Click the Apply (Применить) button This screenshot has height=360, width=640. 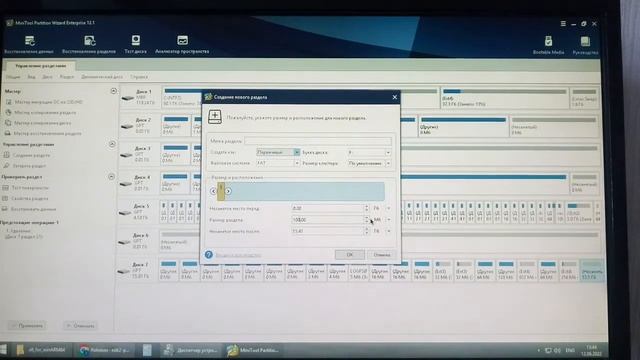coord(27,325)
